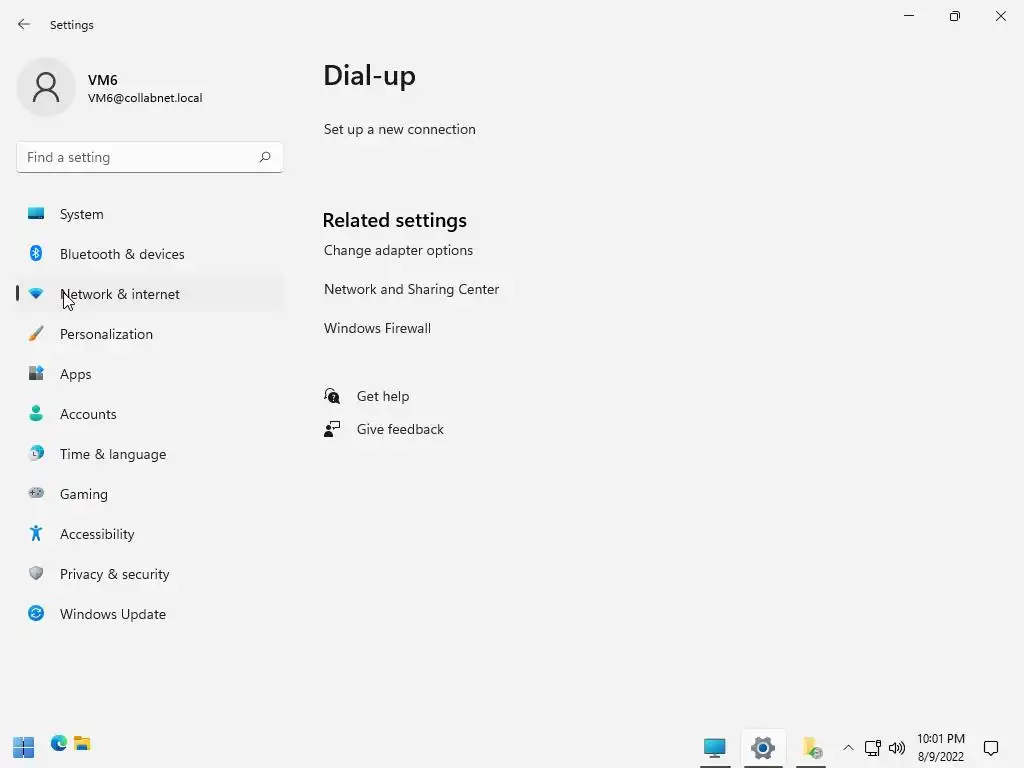Click the search magnifier icon

tap(264, 157)
